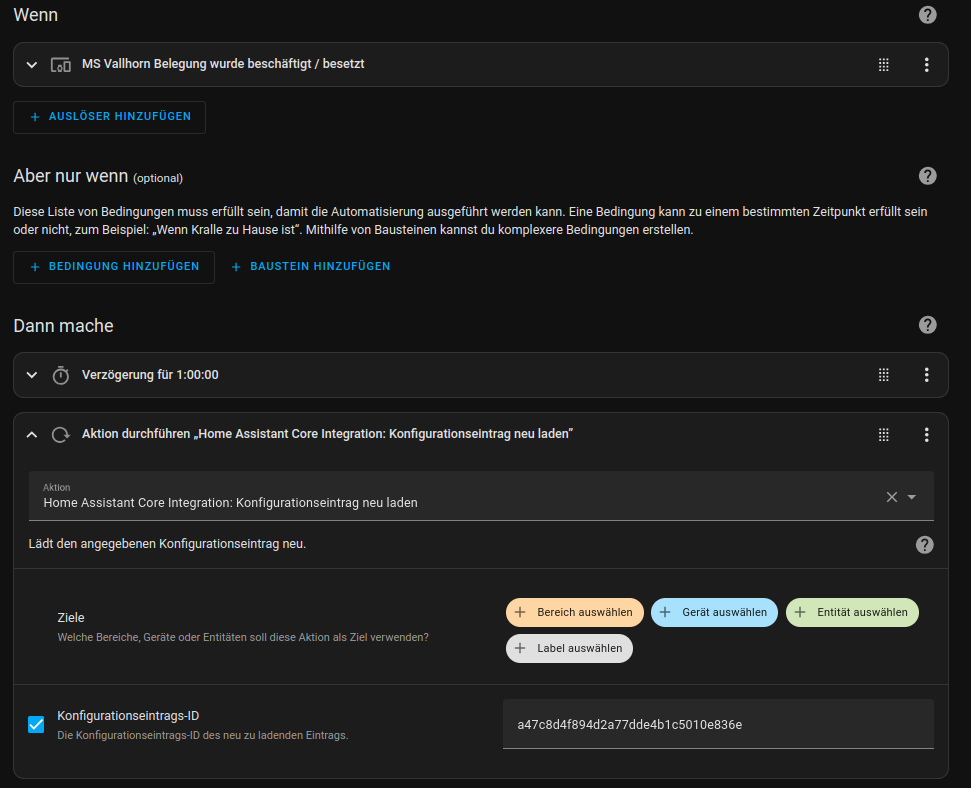The image size is (971, 788).
Task: Click drag handle of MS Vallhorn trigger
Action: (x=883, y=65)
